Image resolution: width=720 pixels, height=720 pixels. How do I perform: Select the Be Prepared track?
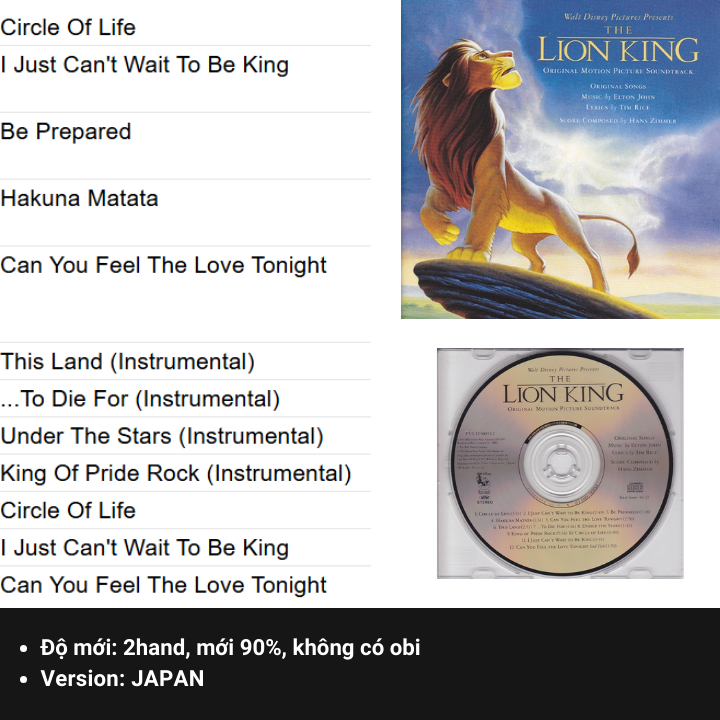[66, 131]
